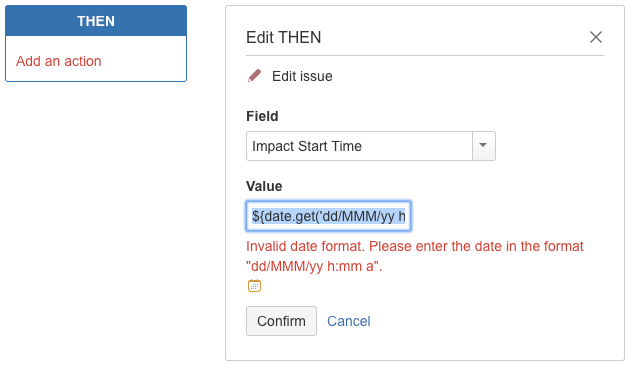Click the divider line under Edit THEN
Screen dimensions: 637x371
[425, 55]
